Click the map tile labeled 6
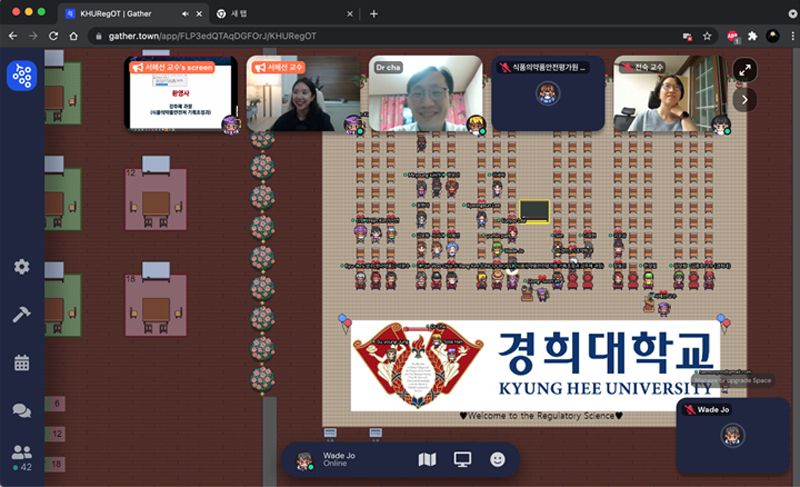Image resolution: width=800 pixels, height=487 pixels. tap(56, 404)
